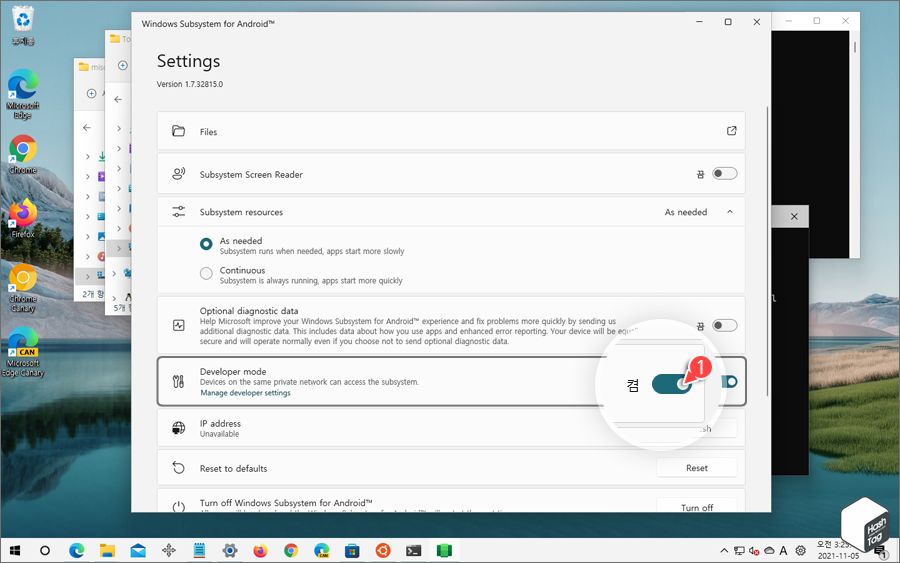Expand Music in the misc Explorer window
900x563 pixels.
pyautogui.click(x=87, y=257)
